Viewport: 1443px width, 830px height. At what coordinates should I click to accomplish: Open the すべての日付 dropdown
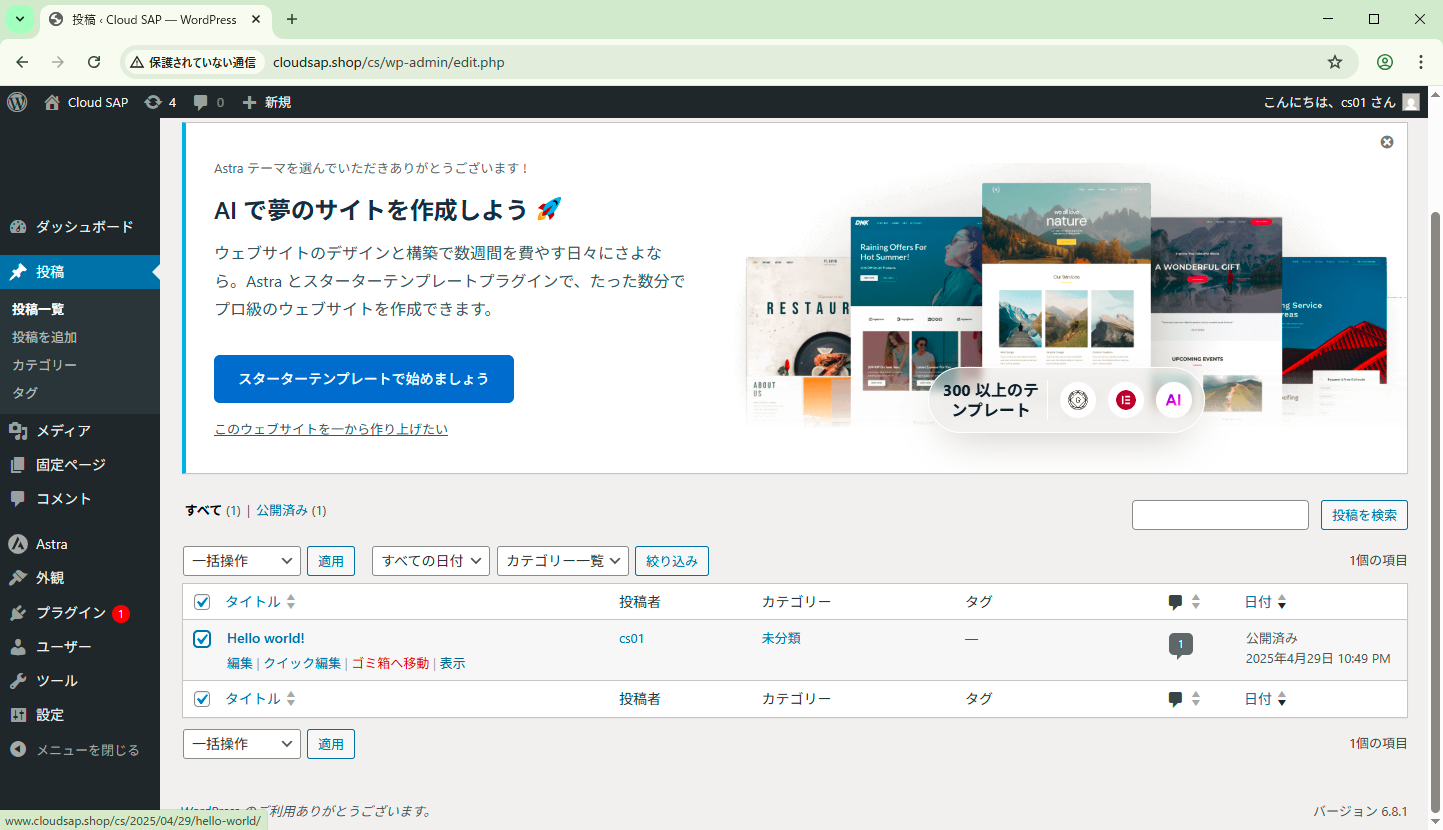(x=431, y=561)
